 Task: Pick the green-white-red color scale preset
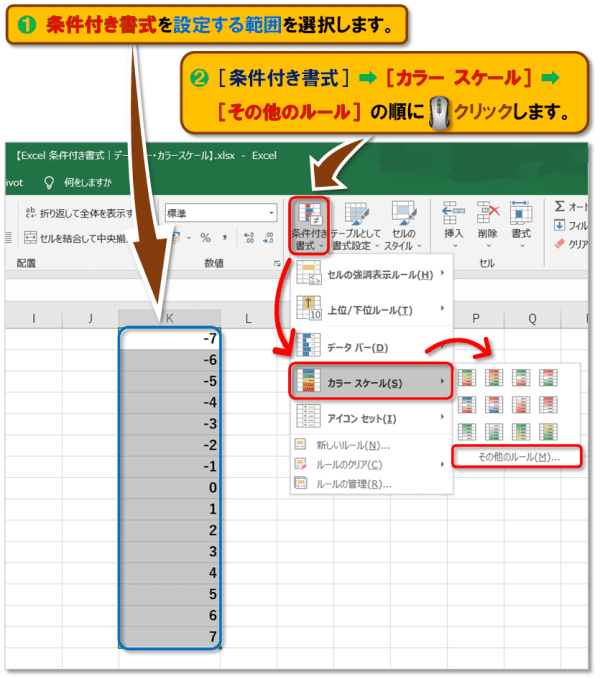[521, 378]
